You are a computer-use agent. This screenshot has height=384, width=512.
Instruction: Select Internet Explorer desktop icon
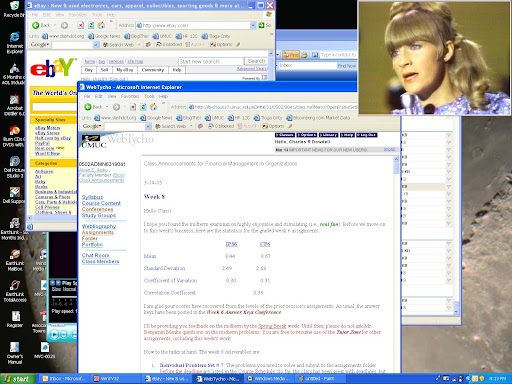(14, 43)
